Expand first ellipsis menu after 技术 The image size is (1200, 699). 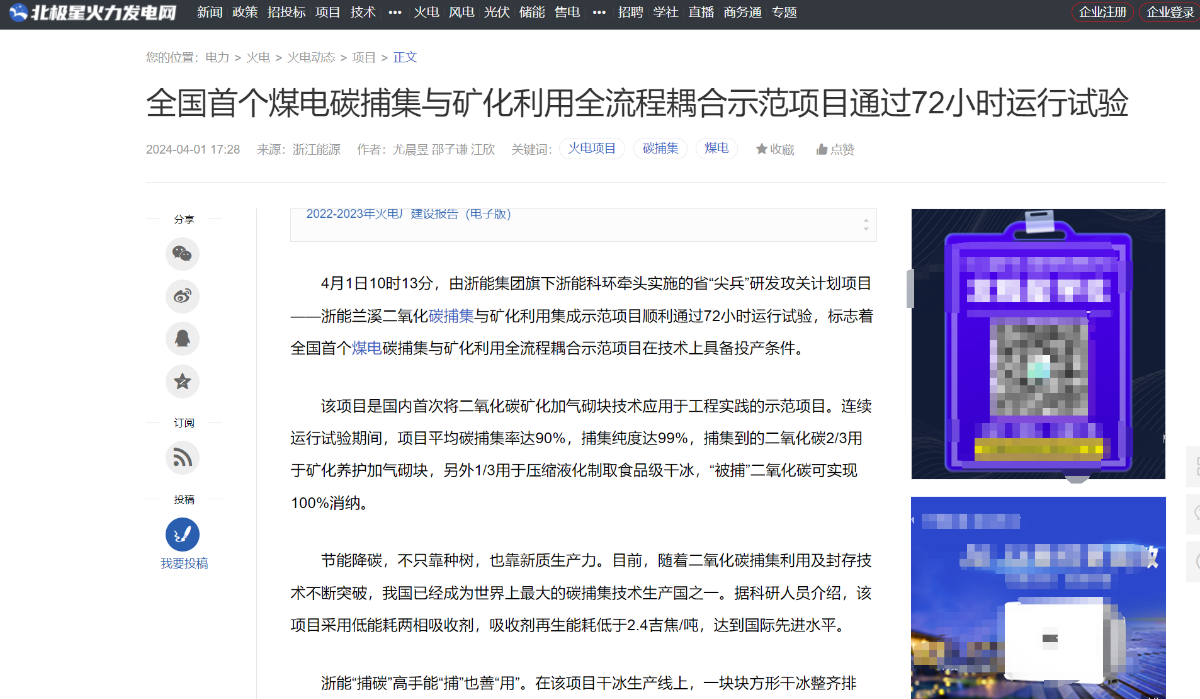(394, 13)
